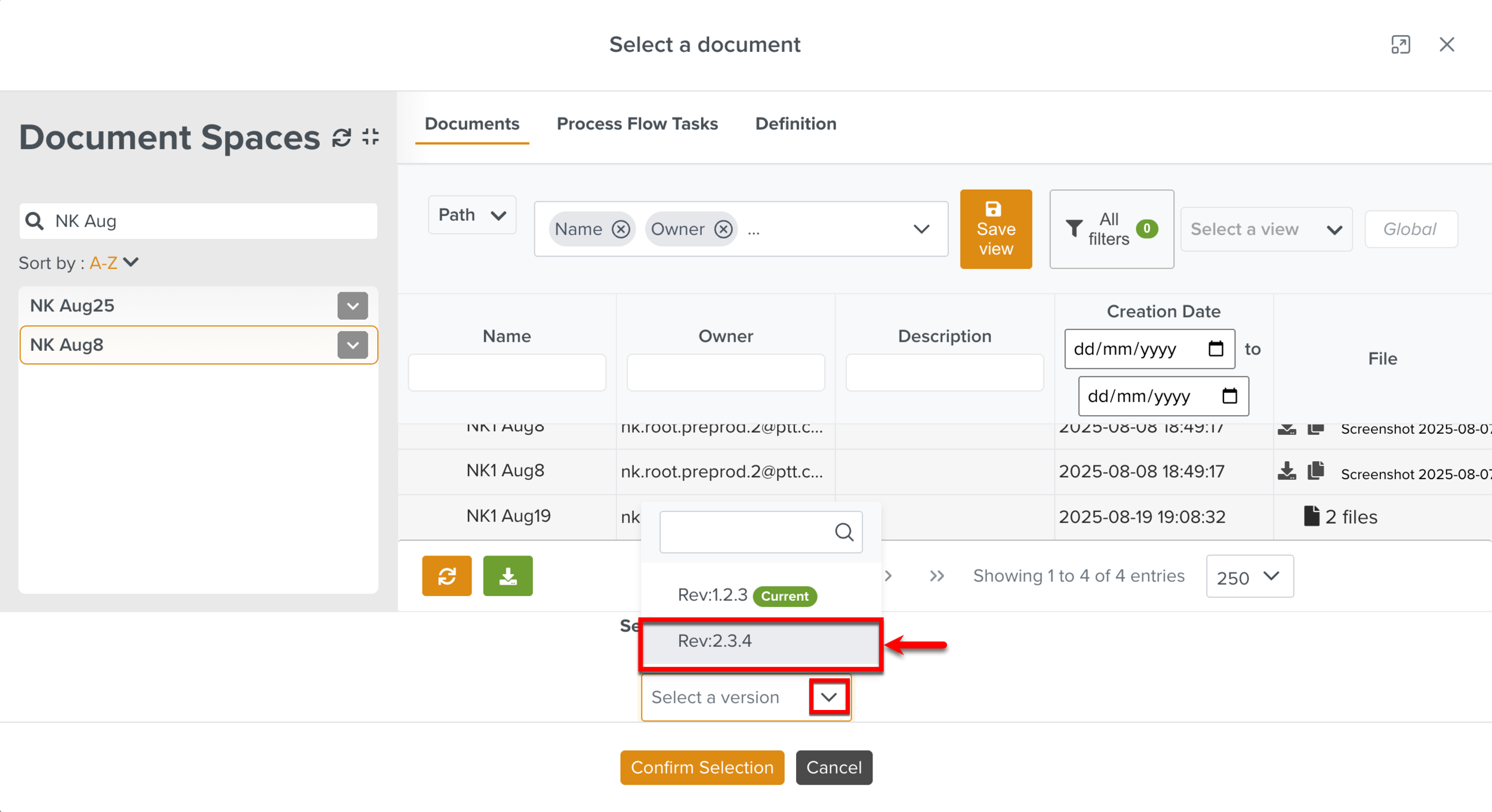Open the Select a view dropdown
The height and width of the screenshot is (812, 1492).
pos(1266,229)
